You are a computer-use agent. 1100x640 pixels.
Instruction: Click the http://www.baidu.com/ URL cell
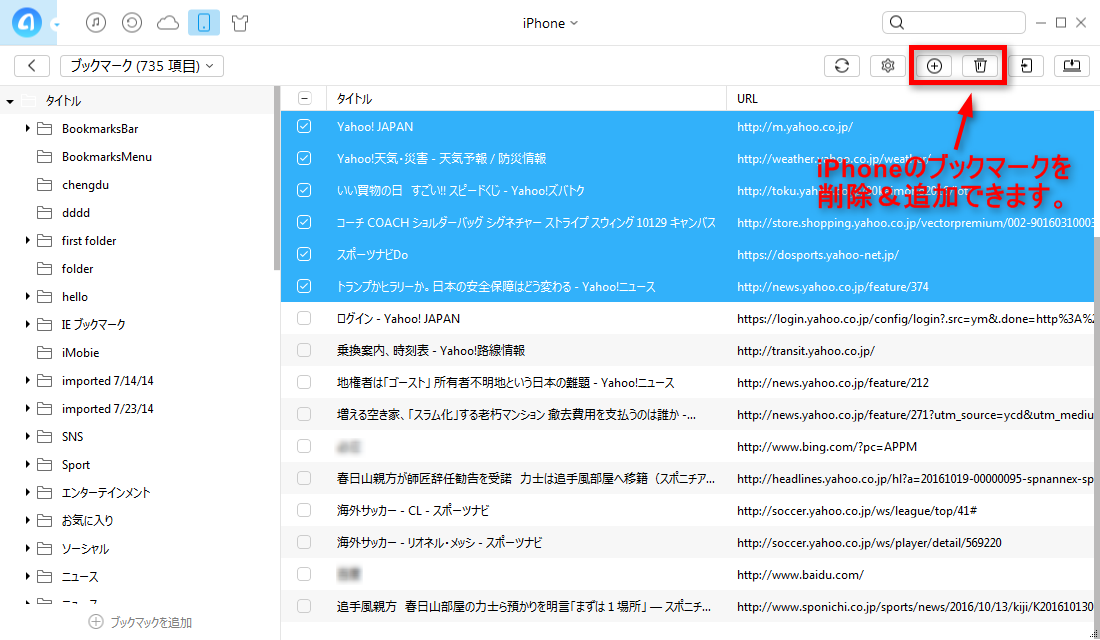[x=800, y=575]
